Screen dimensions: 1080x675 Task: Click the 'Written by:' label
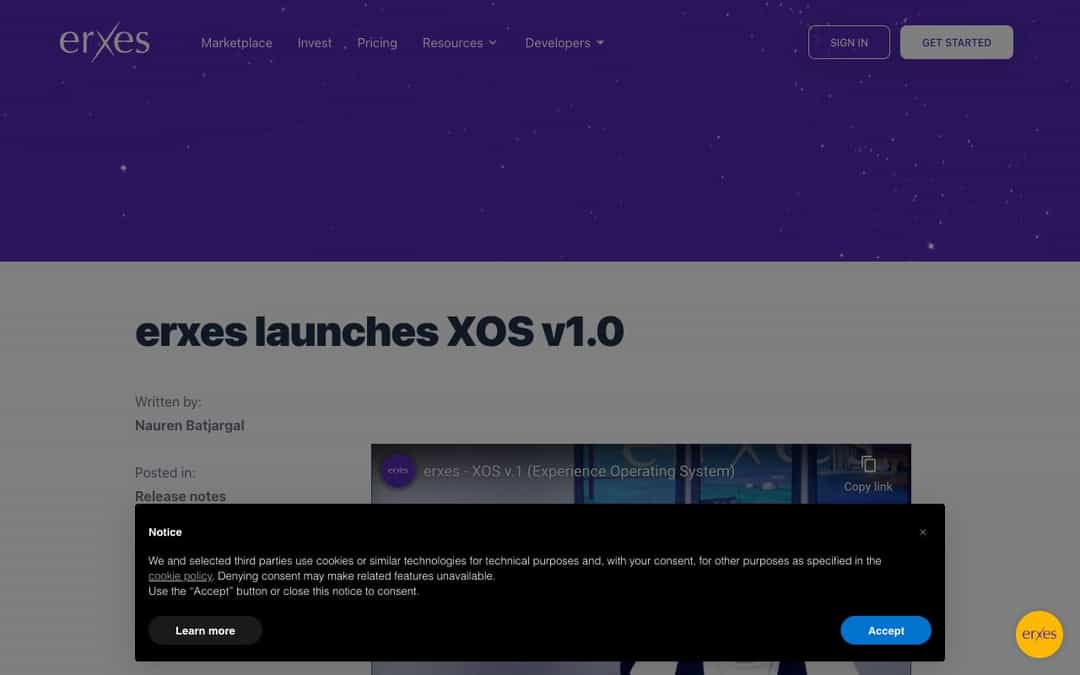pyautogui.click(x=168, y=402)
